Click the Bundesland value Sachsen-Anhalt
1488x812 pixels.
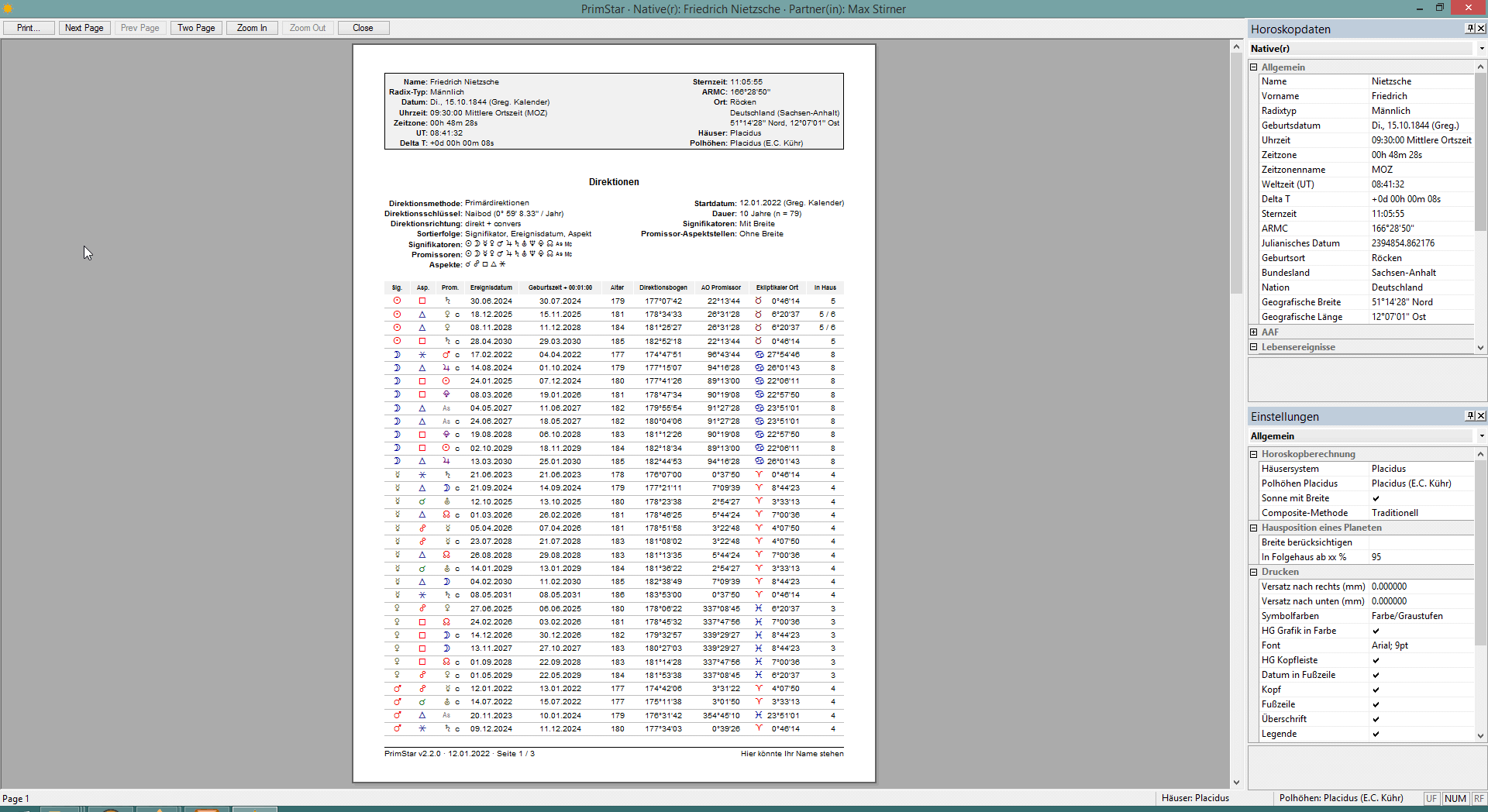click(x=1421, y=273)
